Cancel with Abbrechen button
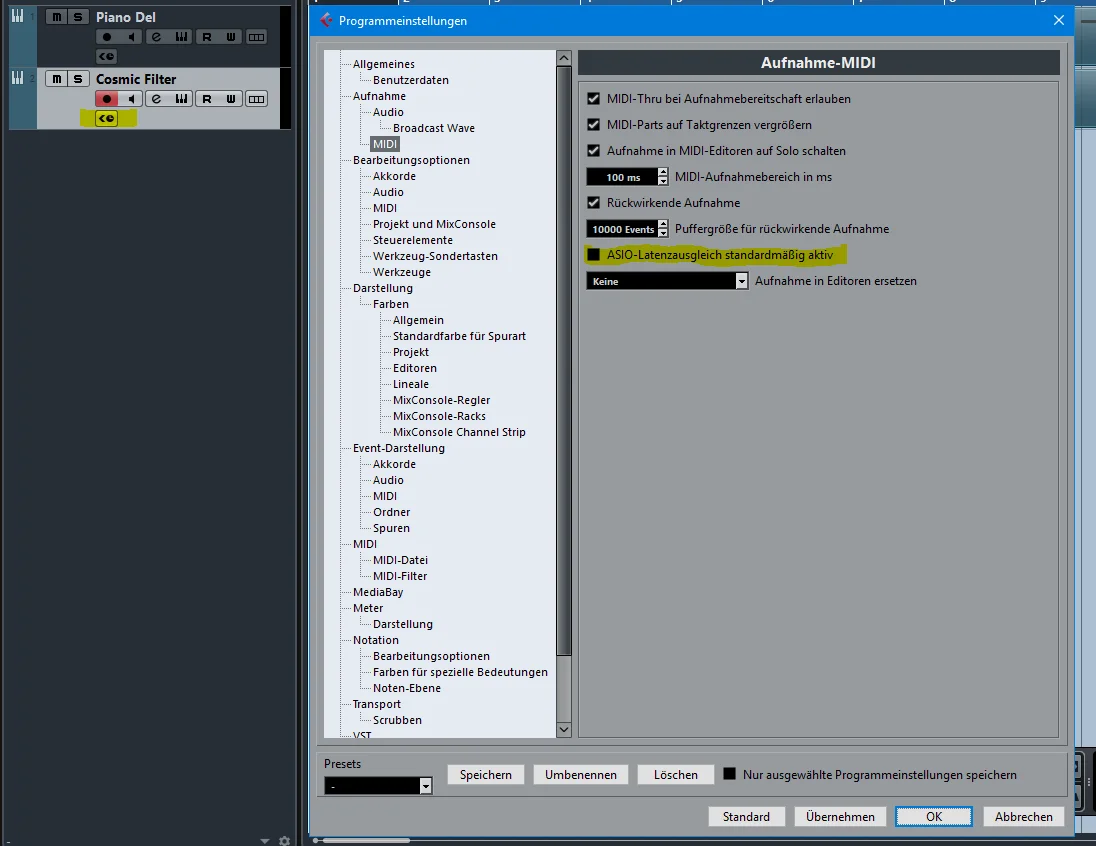This screenshot has width=1096, height=846. tap(1024, 817)
